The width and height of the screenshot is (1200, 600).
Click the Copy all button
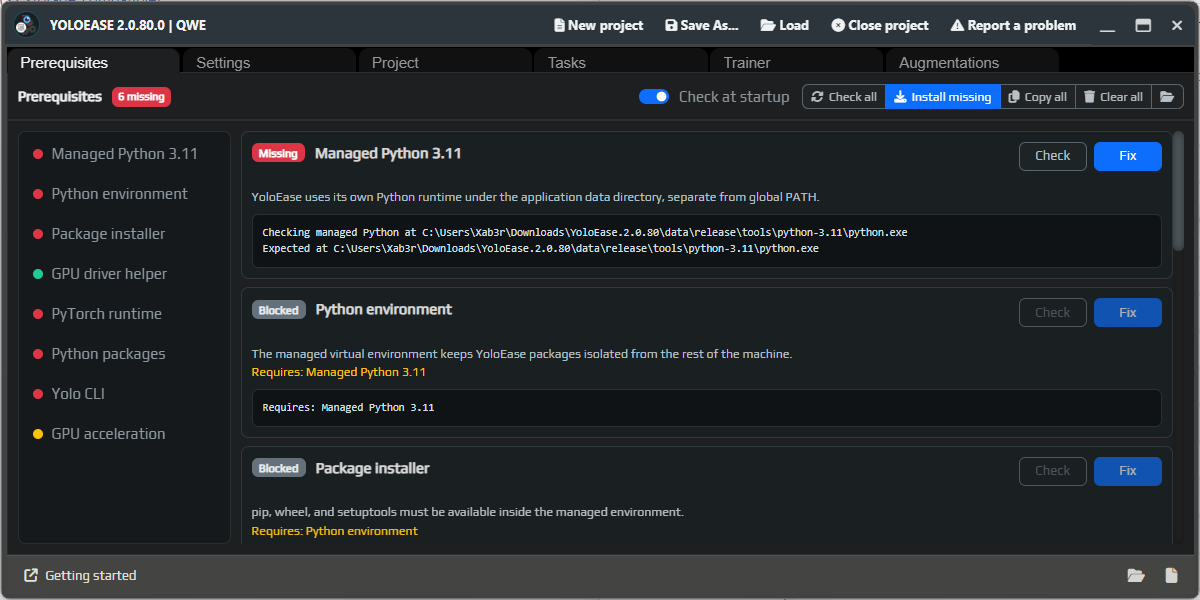[1038, 97]
